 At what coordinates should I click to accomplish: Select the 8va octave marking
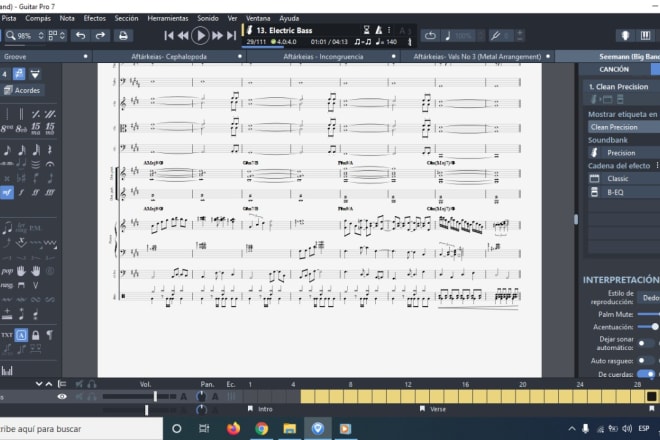pyautogui.click(x=7, y=128)
